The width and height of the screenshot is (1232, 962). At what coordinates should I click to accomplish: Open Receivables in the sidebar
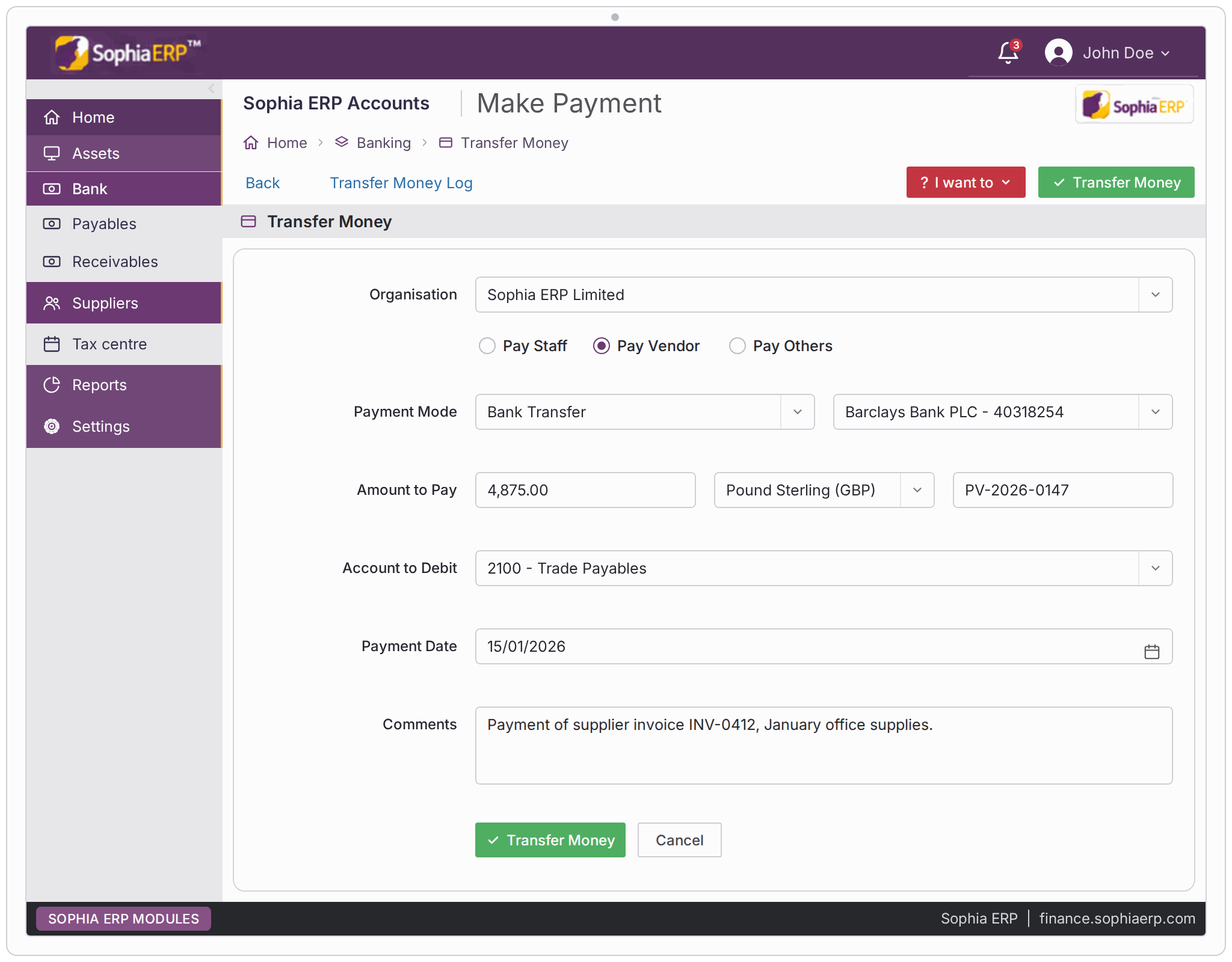click(x=124, y=262)
